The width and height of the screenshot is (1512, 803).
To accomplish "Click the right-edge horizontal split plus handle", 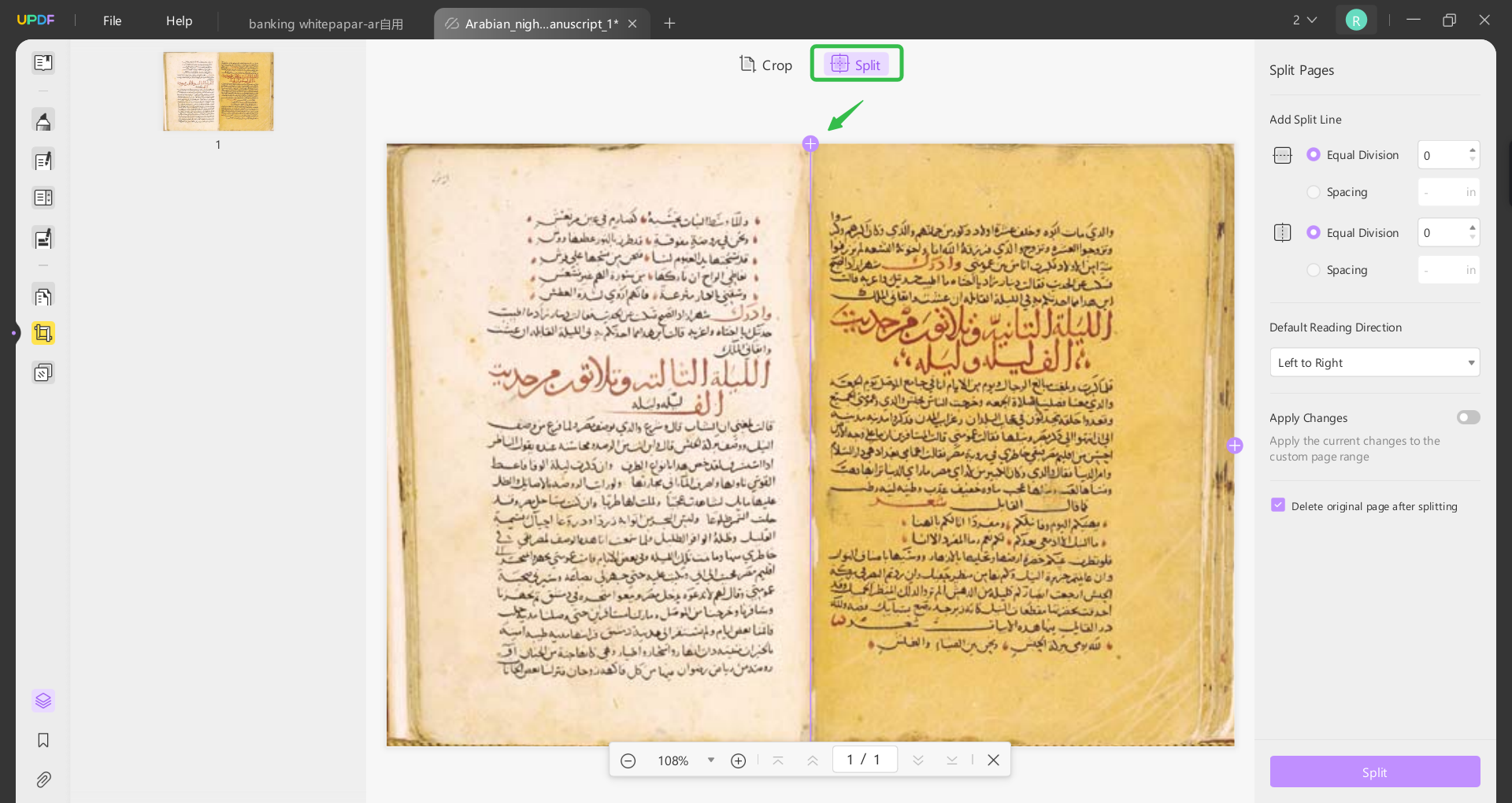I will pyautogui.click(x=1235, y=446).
